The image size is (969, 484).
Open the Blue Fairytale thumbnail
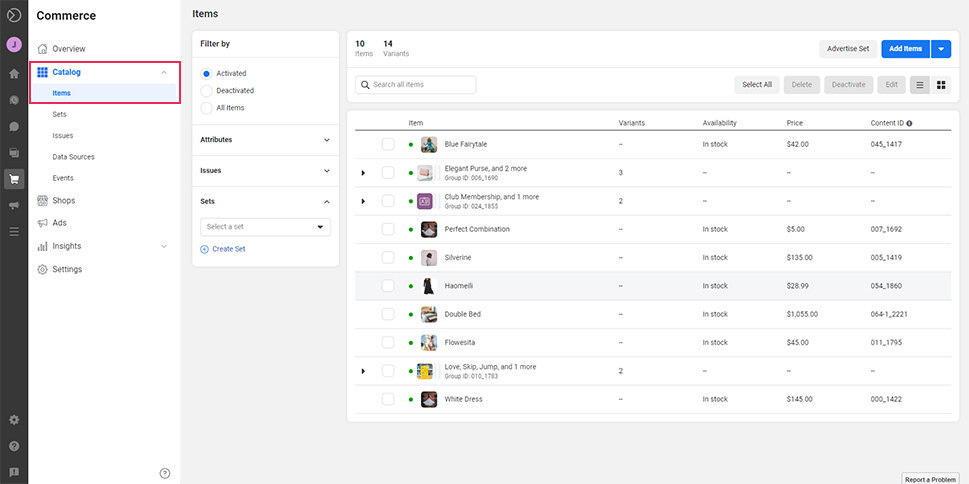pos(429,144)
